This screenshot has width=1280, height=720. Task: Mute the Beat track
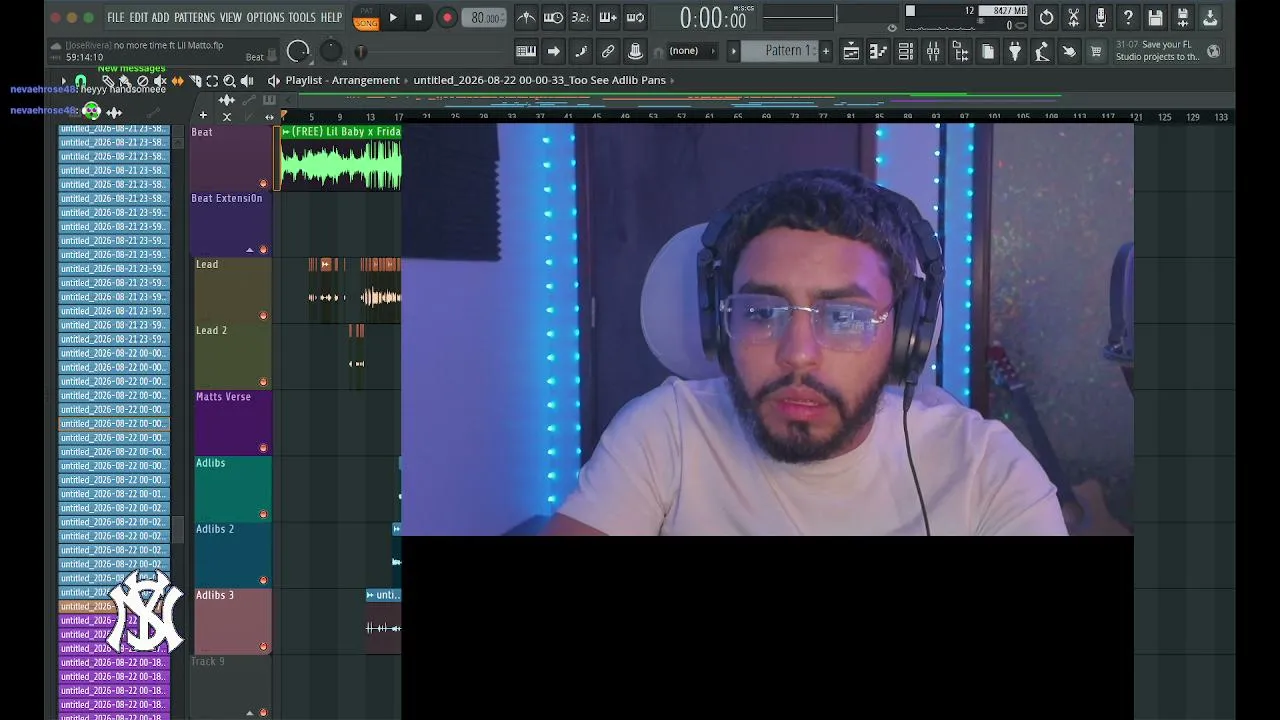point(263,184)
